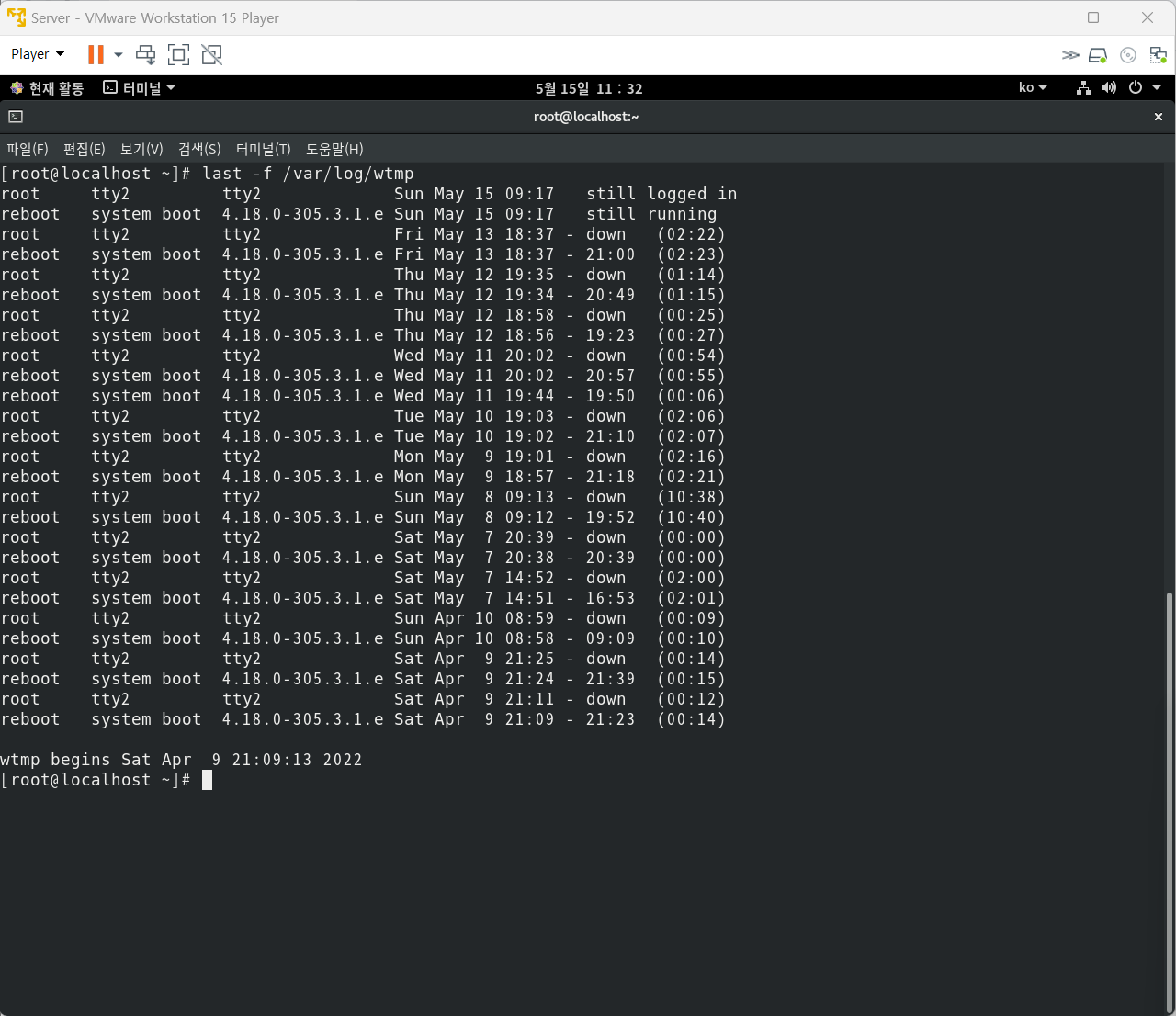Viewport: 1176px width, 1016px height.
Task: Click the '(10:40)' duration text
Action: [692, 517]
